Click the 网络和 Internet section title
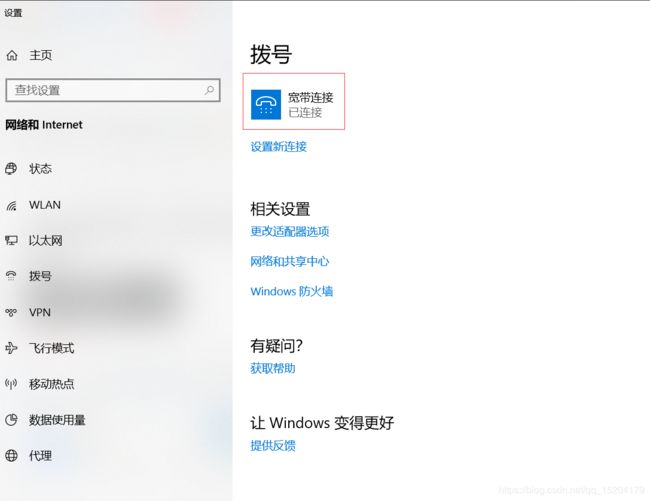The image size is (650, 501). click(44, 125)
